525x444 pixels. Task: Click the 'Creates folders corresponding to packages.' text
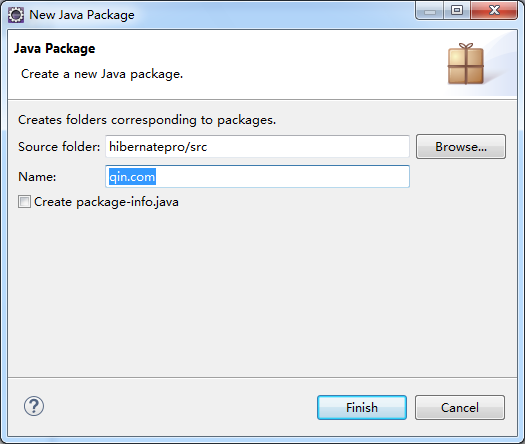[x=147, y=120]
